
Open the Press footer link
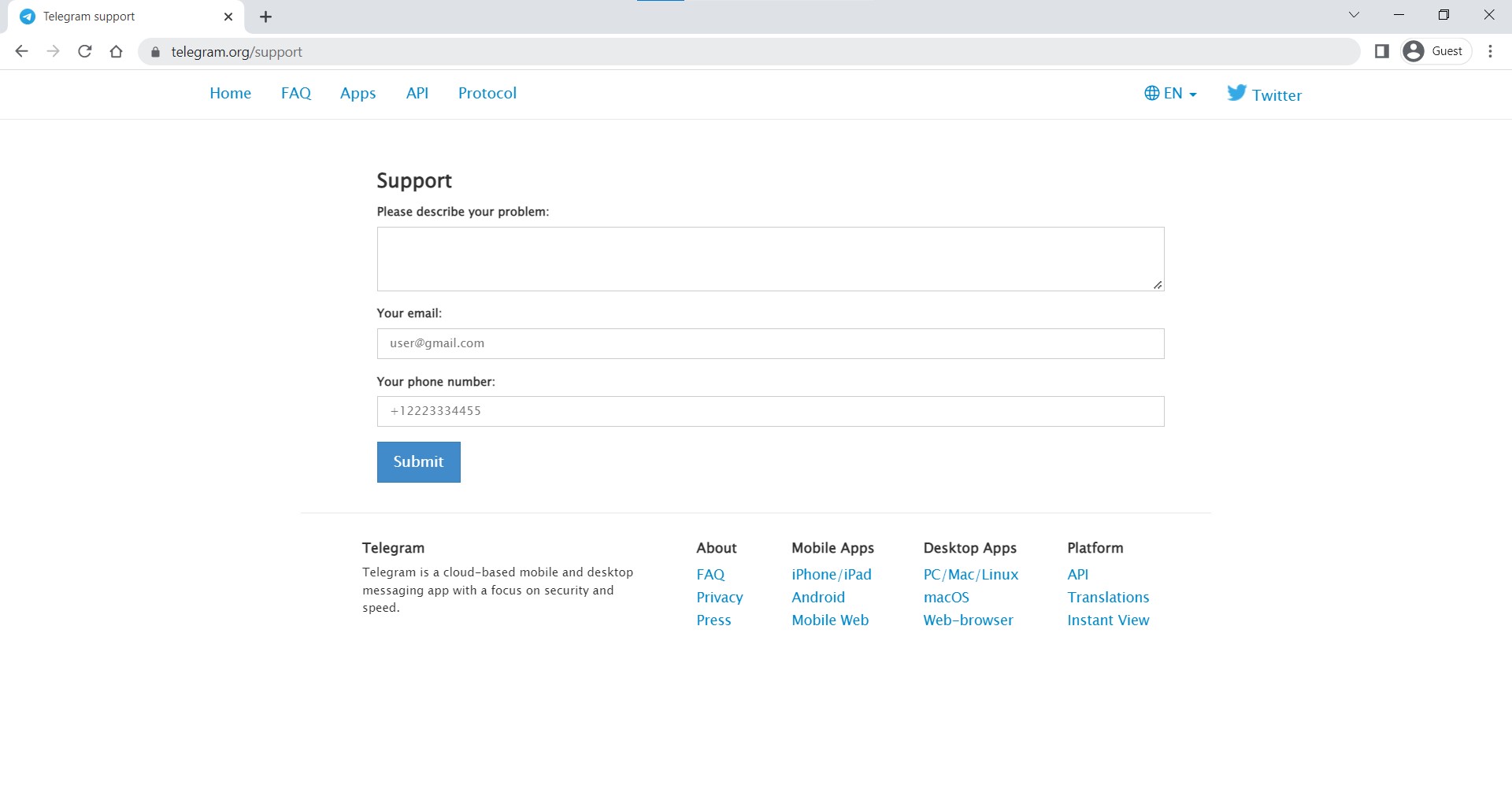click(x=713, y=620)
